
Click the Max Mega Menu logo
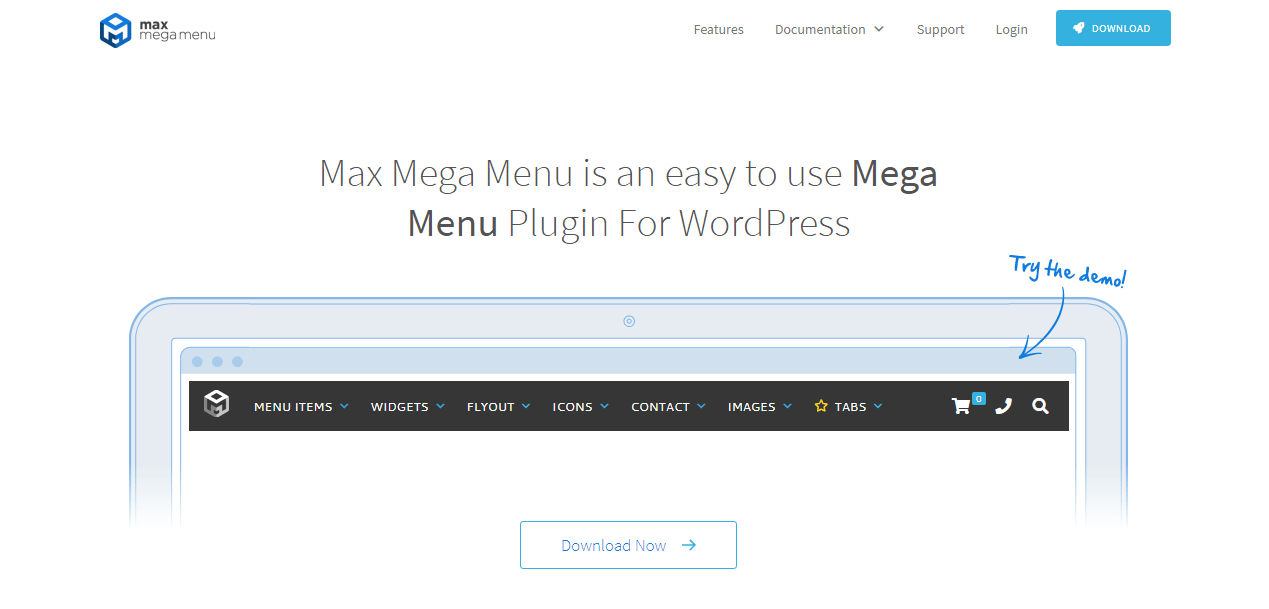(x=158, y=30)
